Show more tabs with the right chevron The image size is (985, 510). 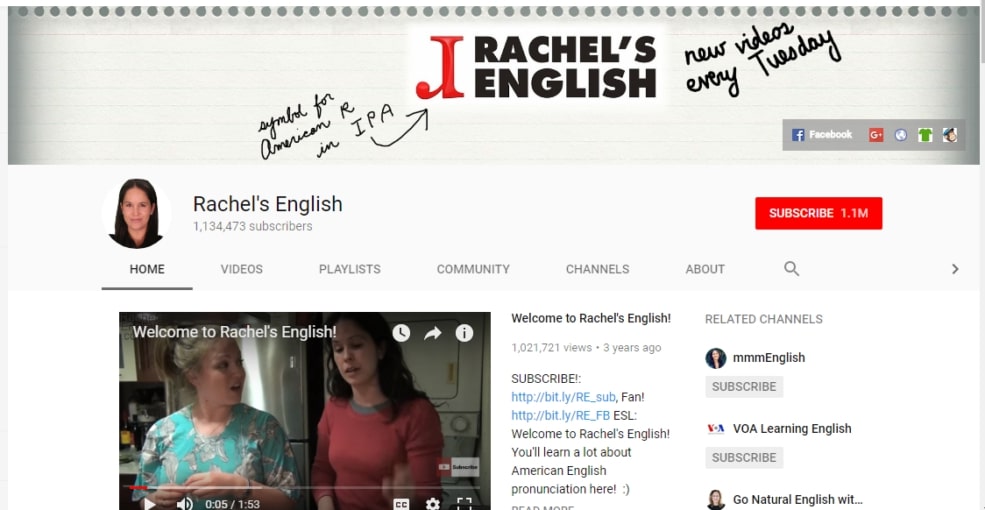coord(955,269)
